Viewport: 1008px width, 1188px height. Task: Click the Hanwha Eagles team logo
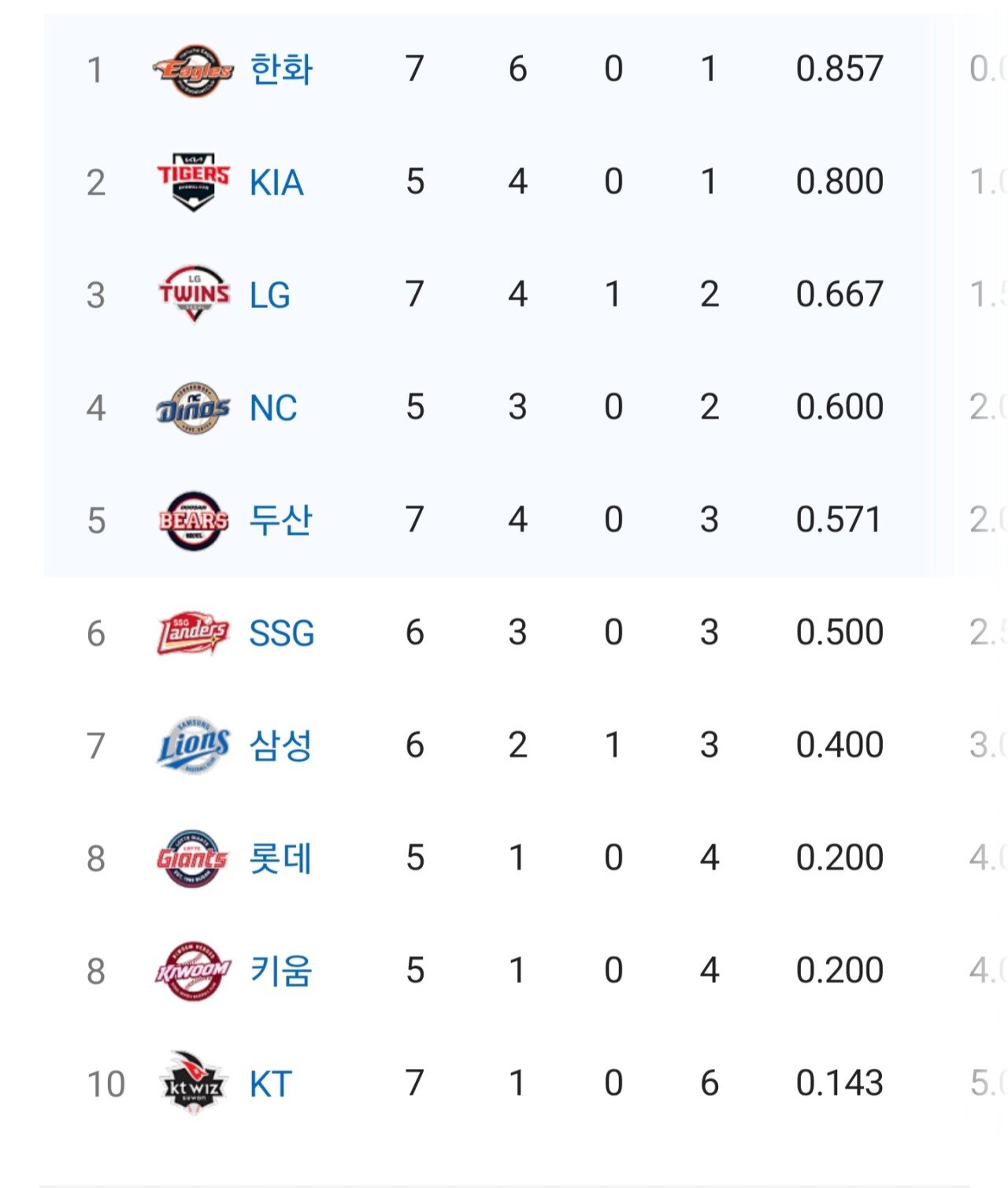193,70
